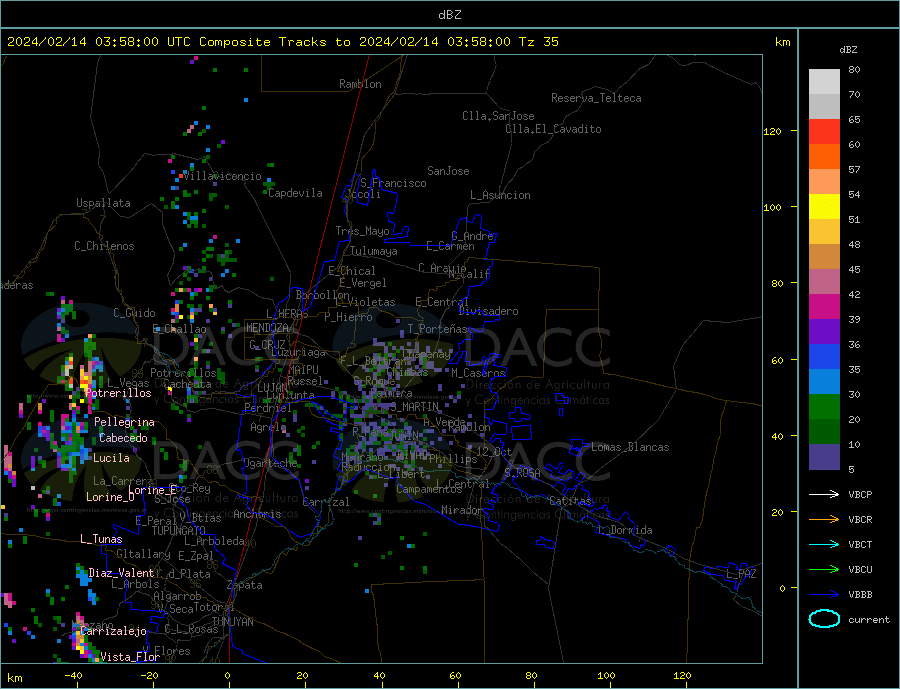Click the 120 tick on the vertical km axis
Screen dimensions: 900x689
coord(772,131)
